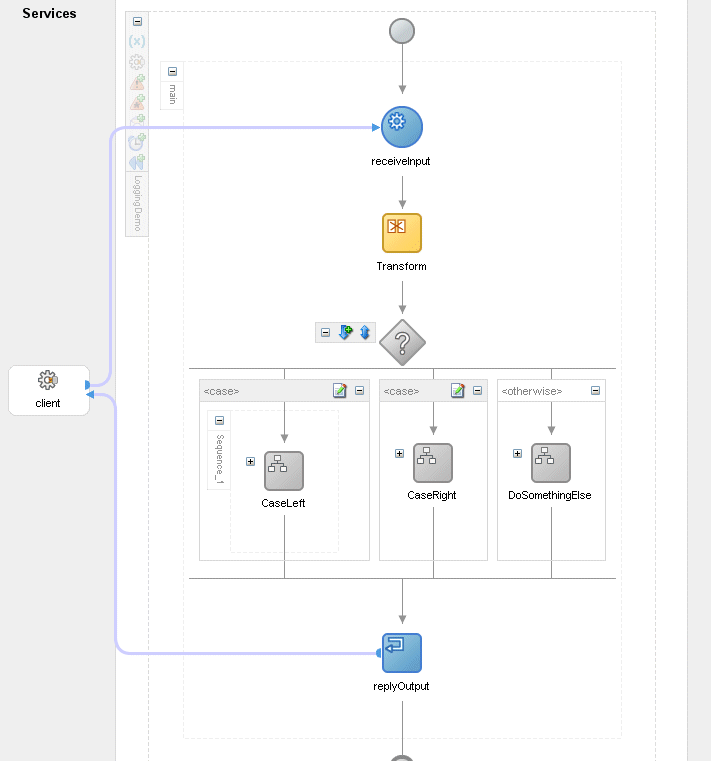Expand the DoSomethingElse scope
The height and width of the screenshot is (761, 711).
coord(517,453)
